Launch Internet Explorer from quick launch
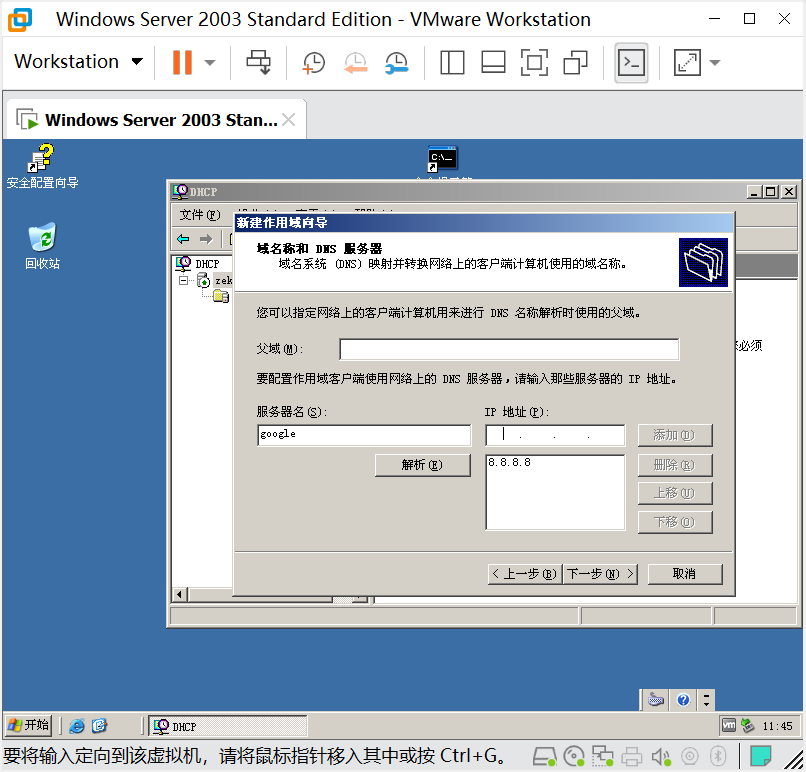Image resolution: width=806 pixels, height=772 pixels. (77, 726)
